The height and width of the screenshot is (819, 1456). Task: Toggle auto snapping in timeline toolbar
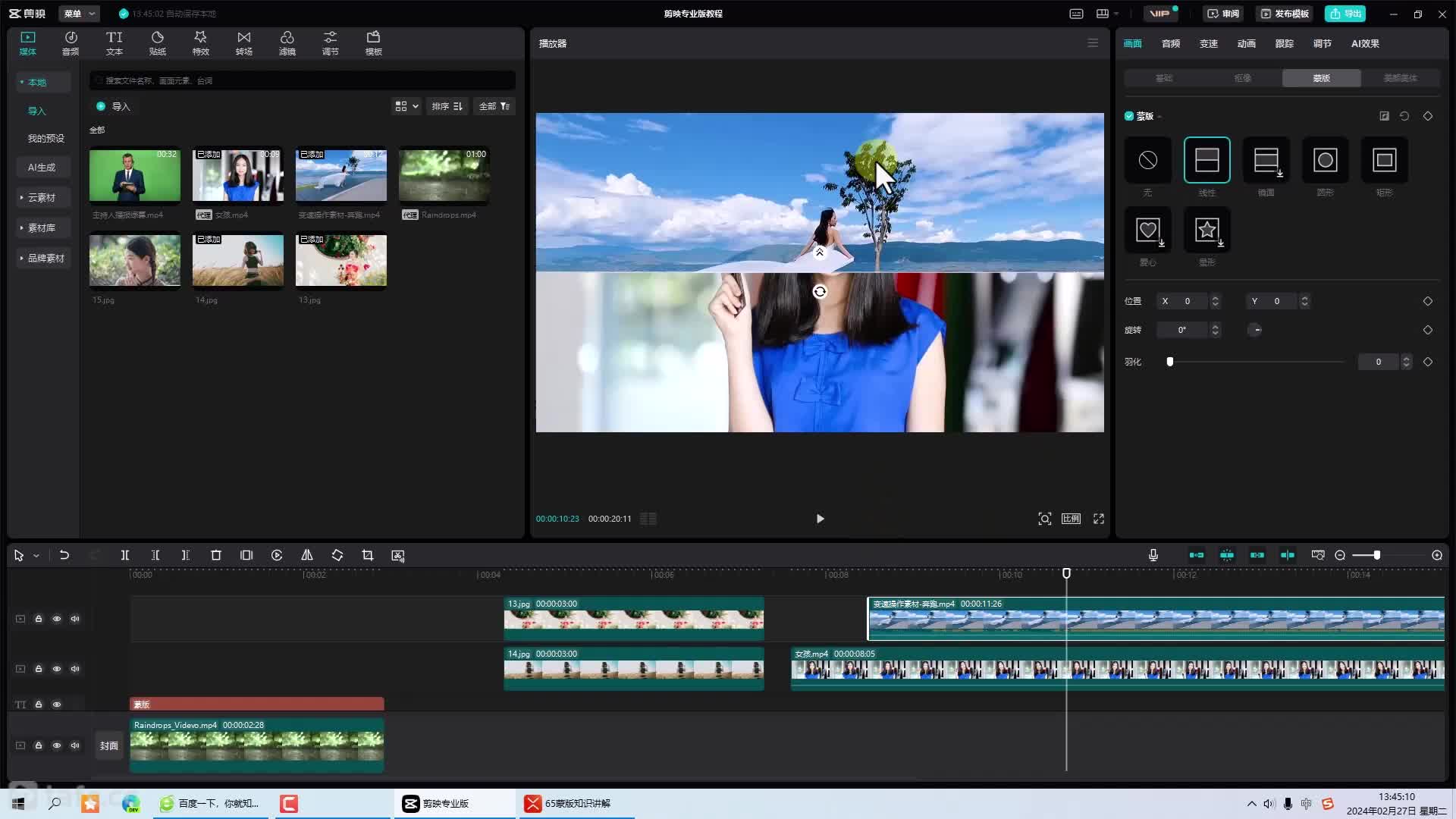pos(1227,555)
